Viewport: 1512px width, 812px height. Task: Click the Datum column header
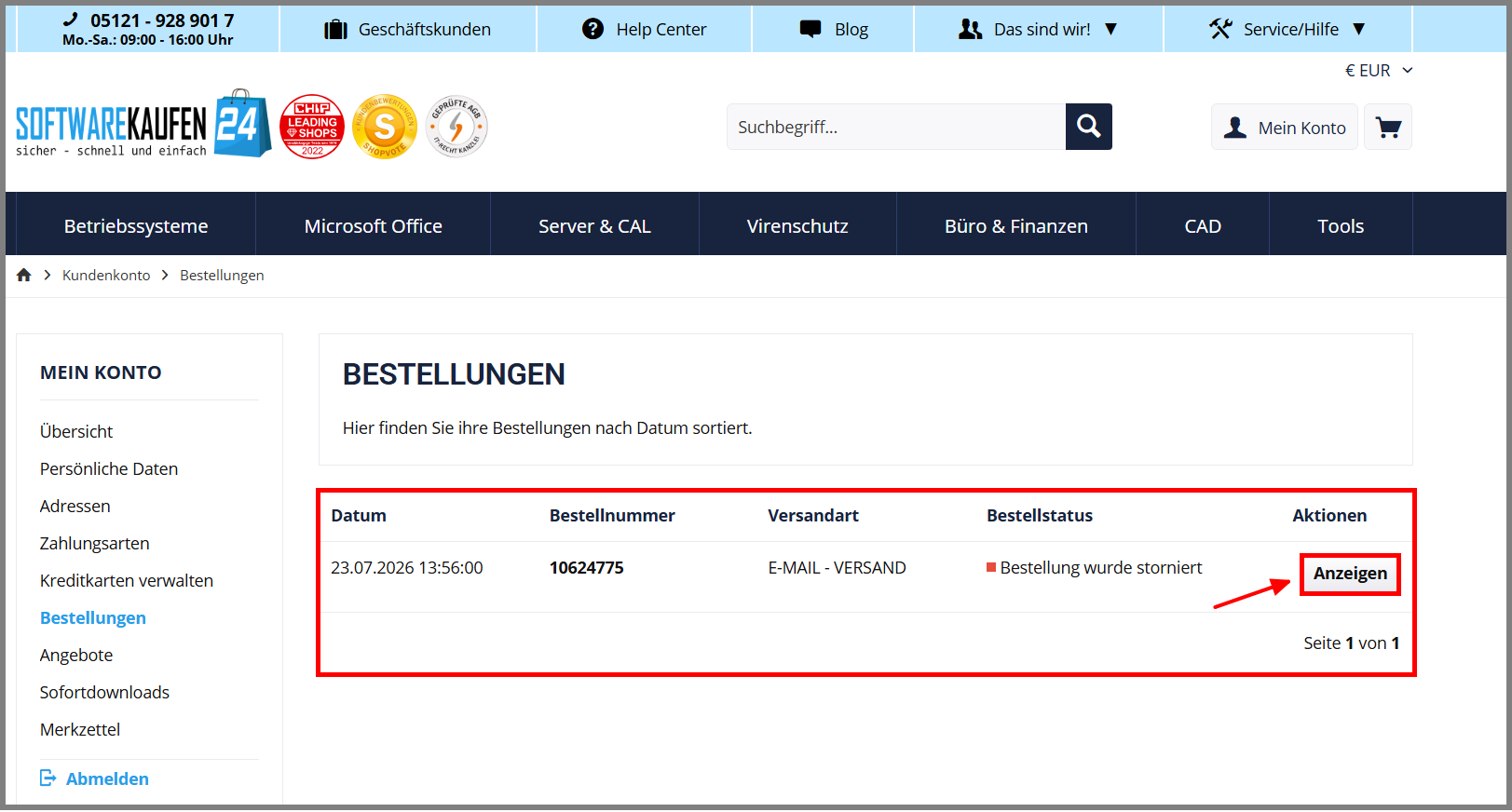point(359,515)
